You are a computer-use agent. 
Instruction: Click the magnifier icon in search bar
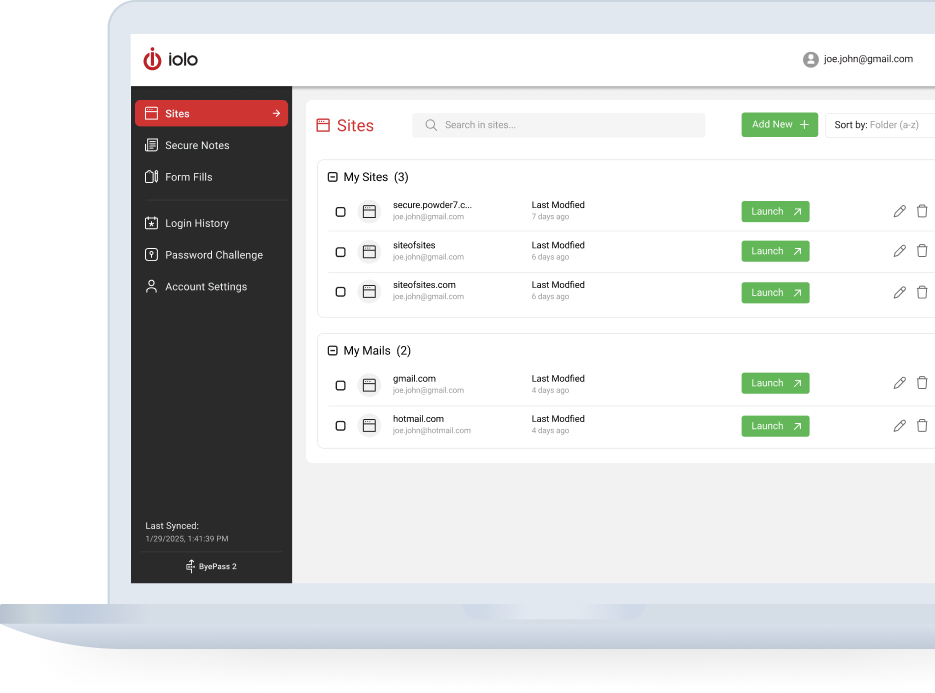pyautogui.click(x=431, y=125)
